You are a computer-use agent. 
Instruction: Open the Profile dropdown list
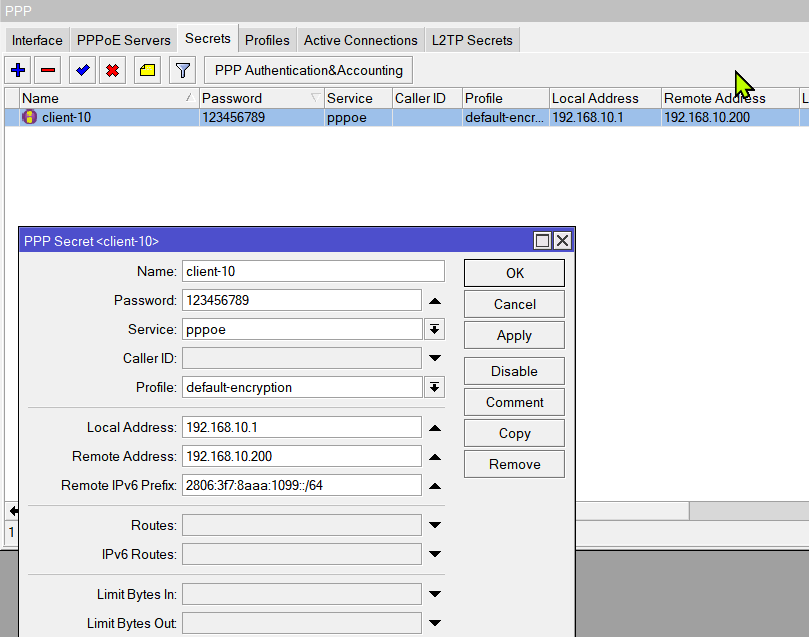(x=434, y=387)
